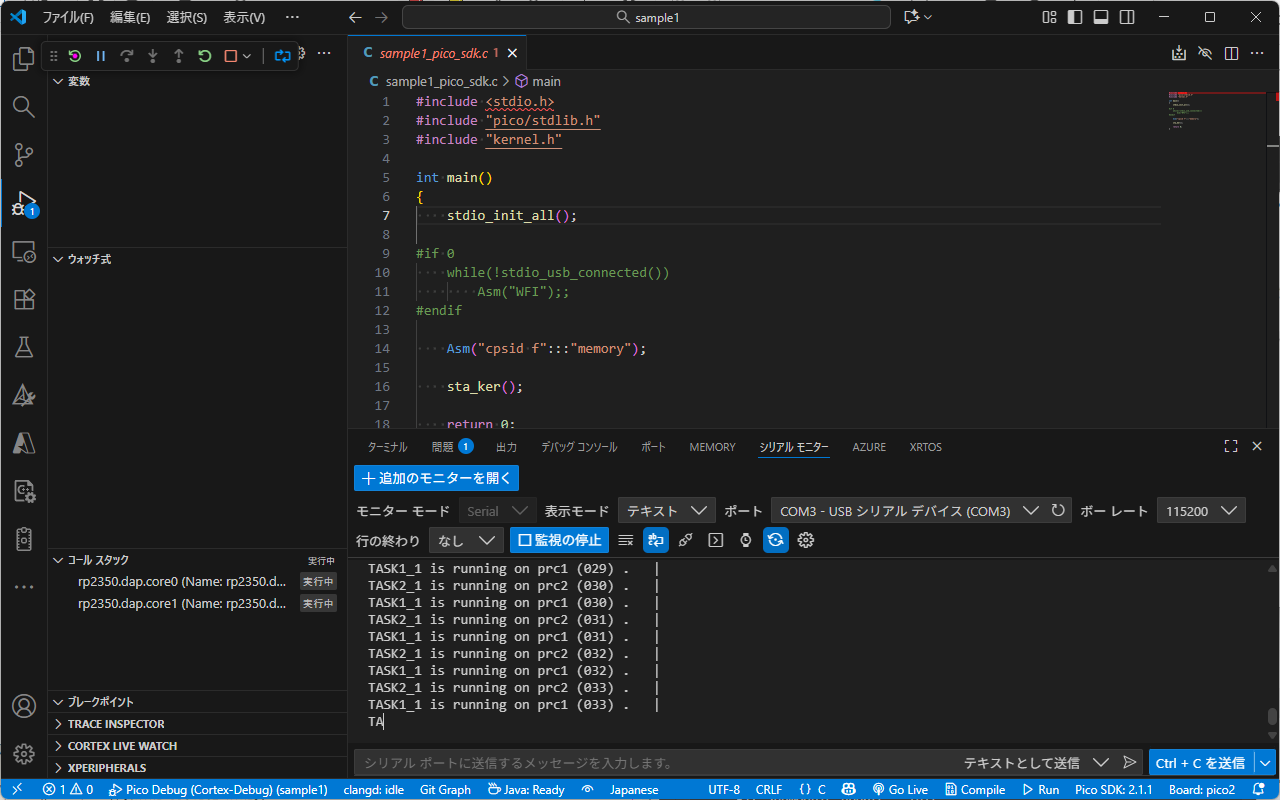The height and width of the screenshot is (800, 1280).
Task: Open the 表示モード テキスト dropdown
Action: click(x=666, y=511)
